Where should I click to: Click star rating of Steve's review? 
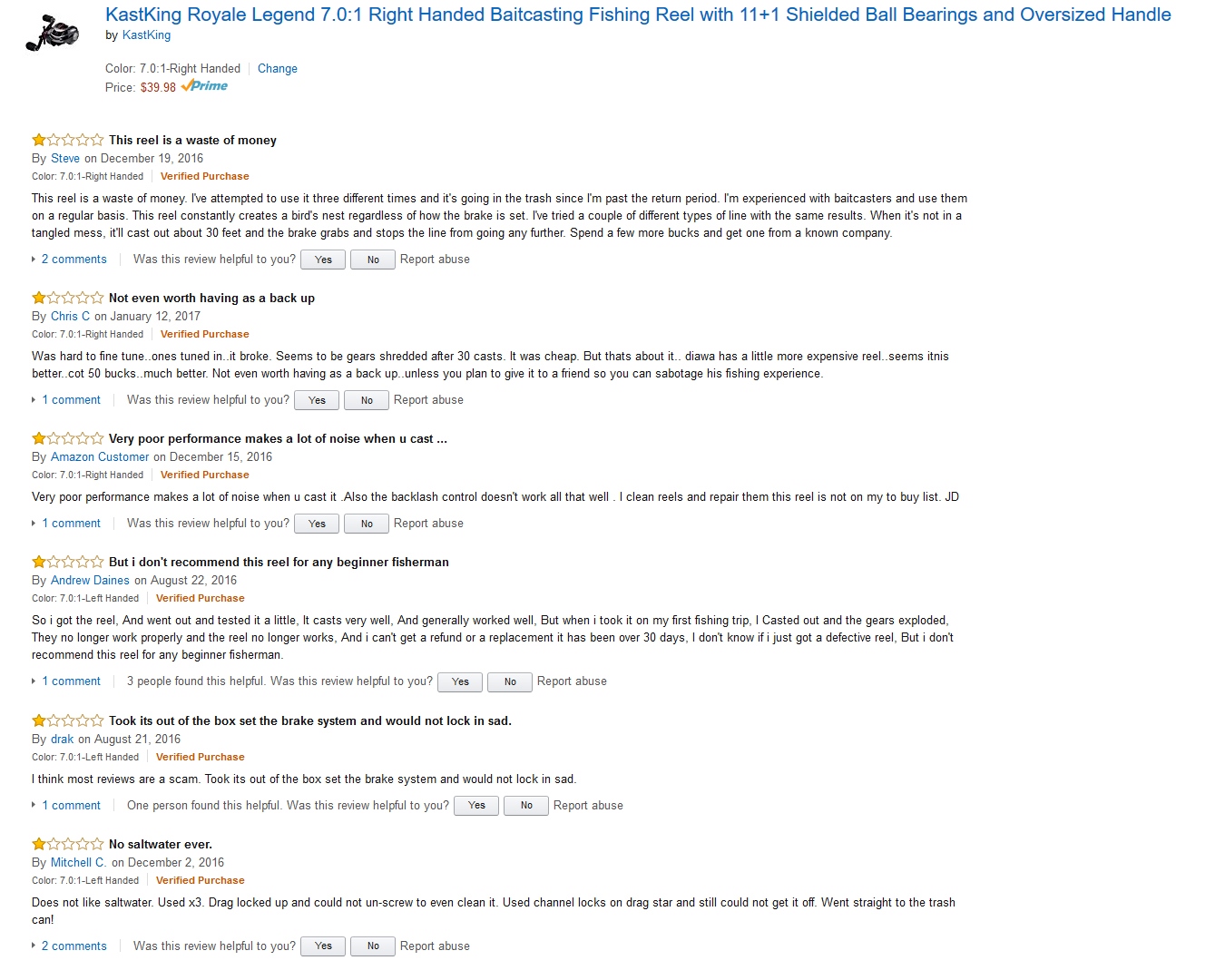point(68,140)
